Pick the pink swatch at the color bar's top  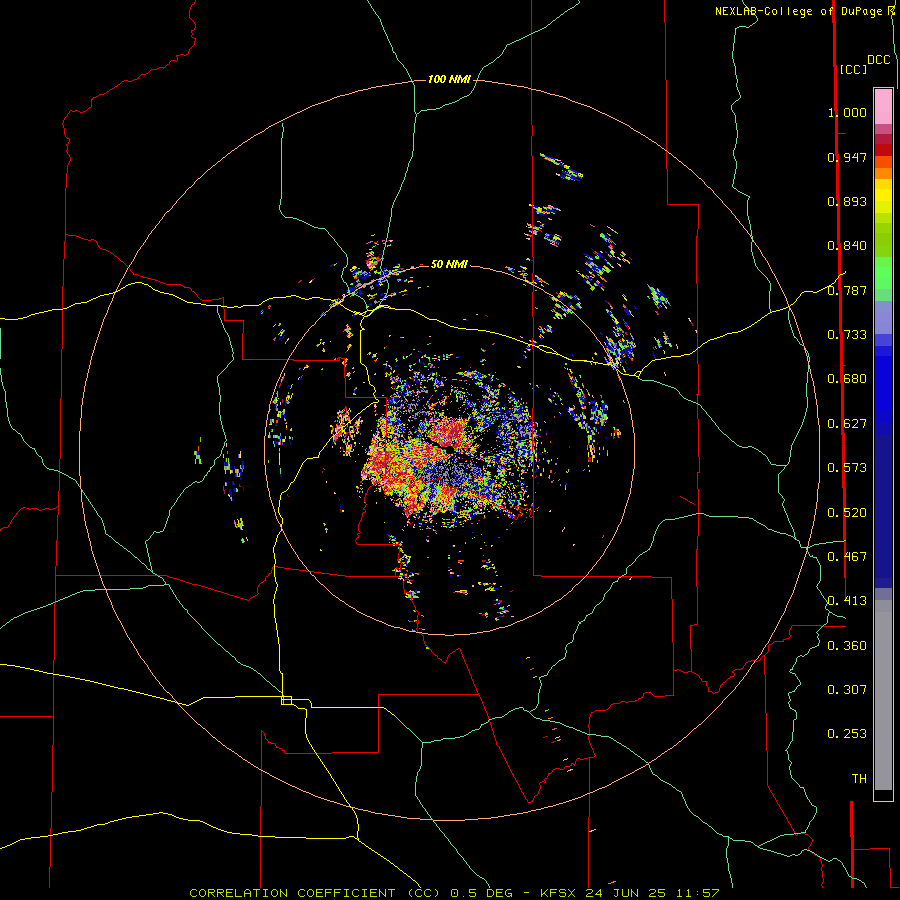883,106
